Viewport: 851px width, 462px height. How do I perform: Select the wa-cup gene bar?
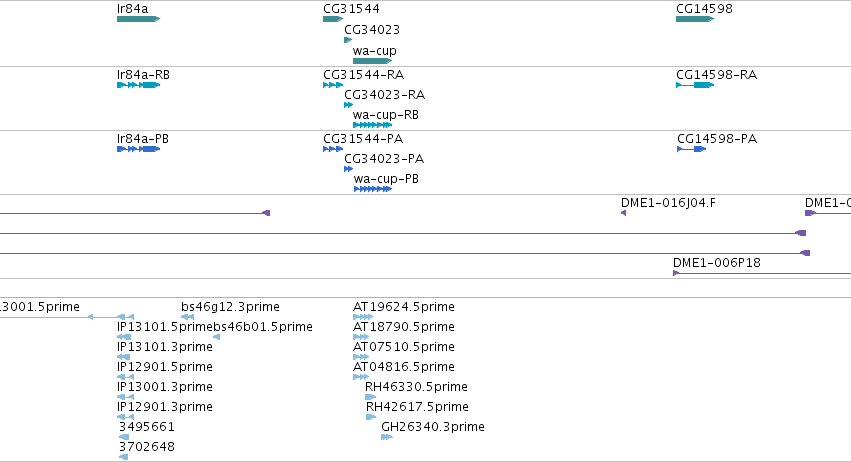372,61
